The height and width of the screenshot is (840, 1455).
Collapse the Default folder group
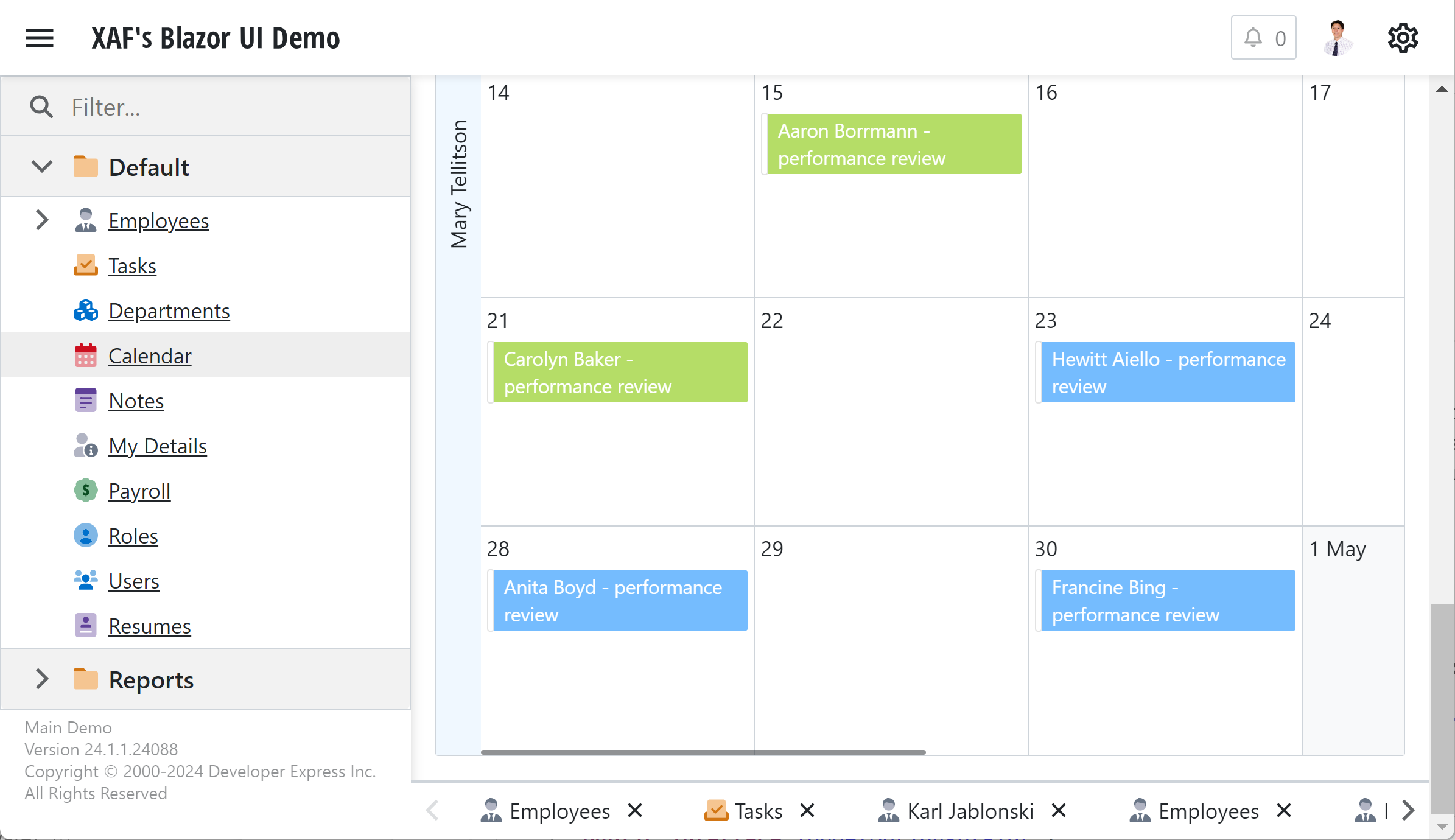coord(42,167)
